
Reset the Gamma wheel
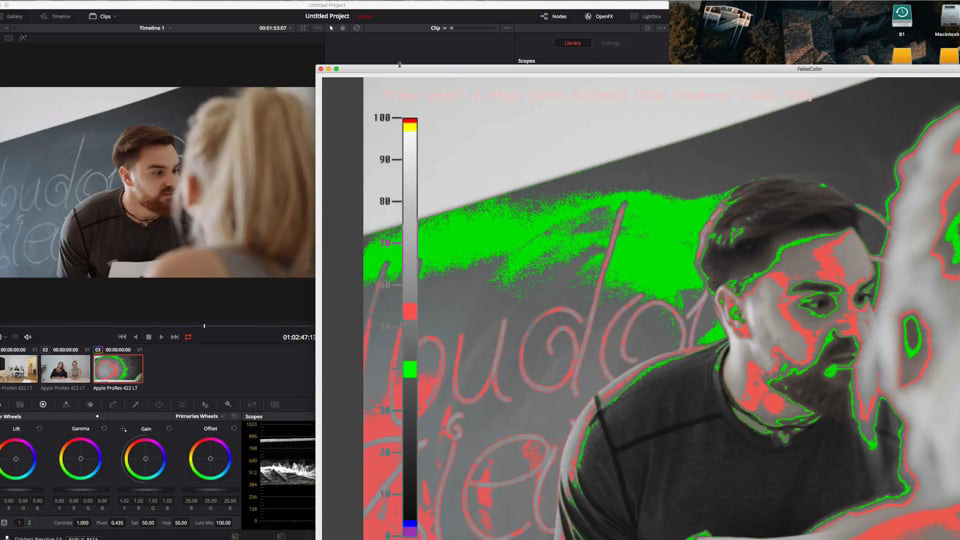point(104,429)
